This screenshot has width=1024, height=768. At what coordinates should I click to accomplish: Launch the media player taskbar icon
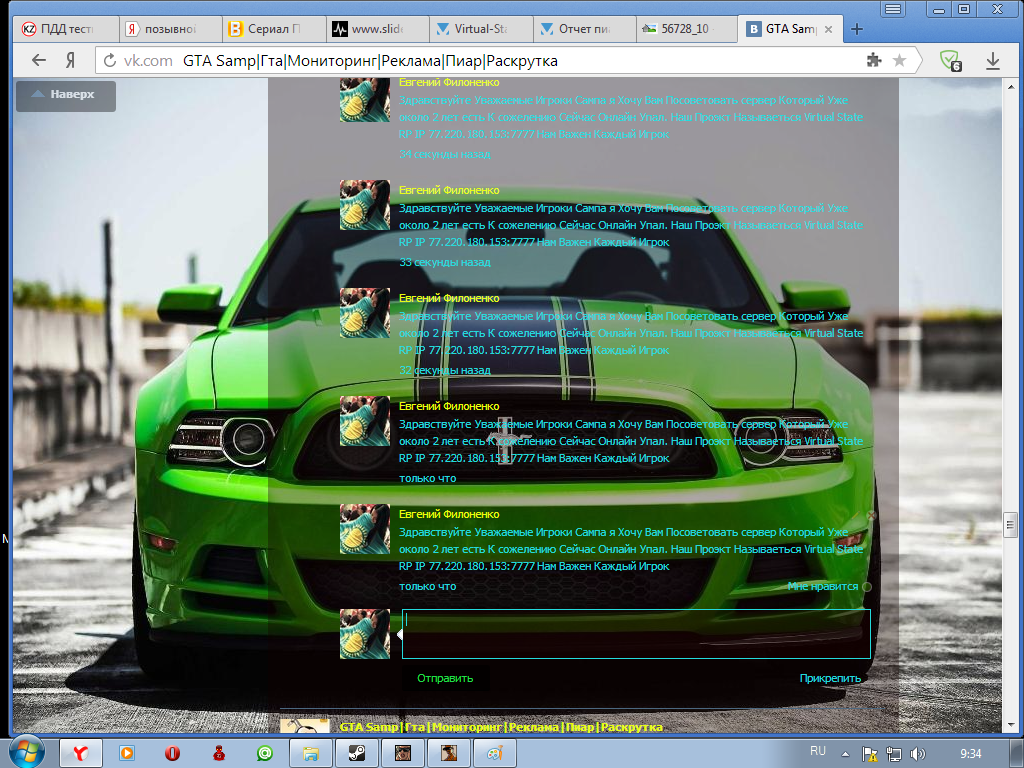pos(127,754)
